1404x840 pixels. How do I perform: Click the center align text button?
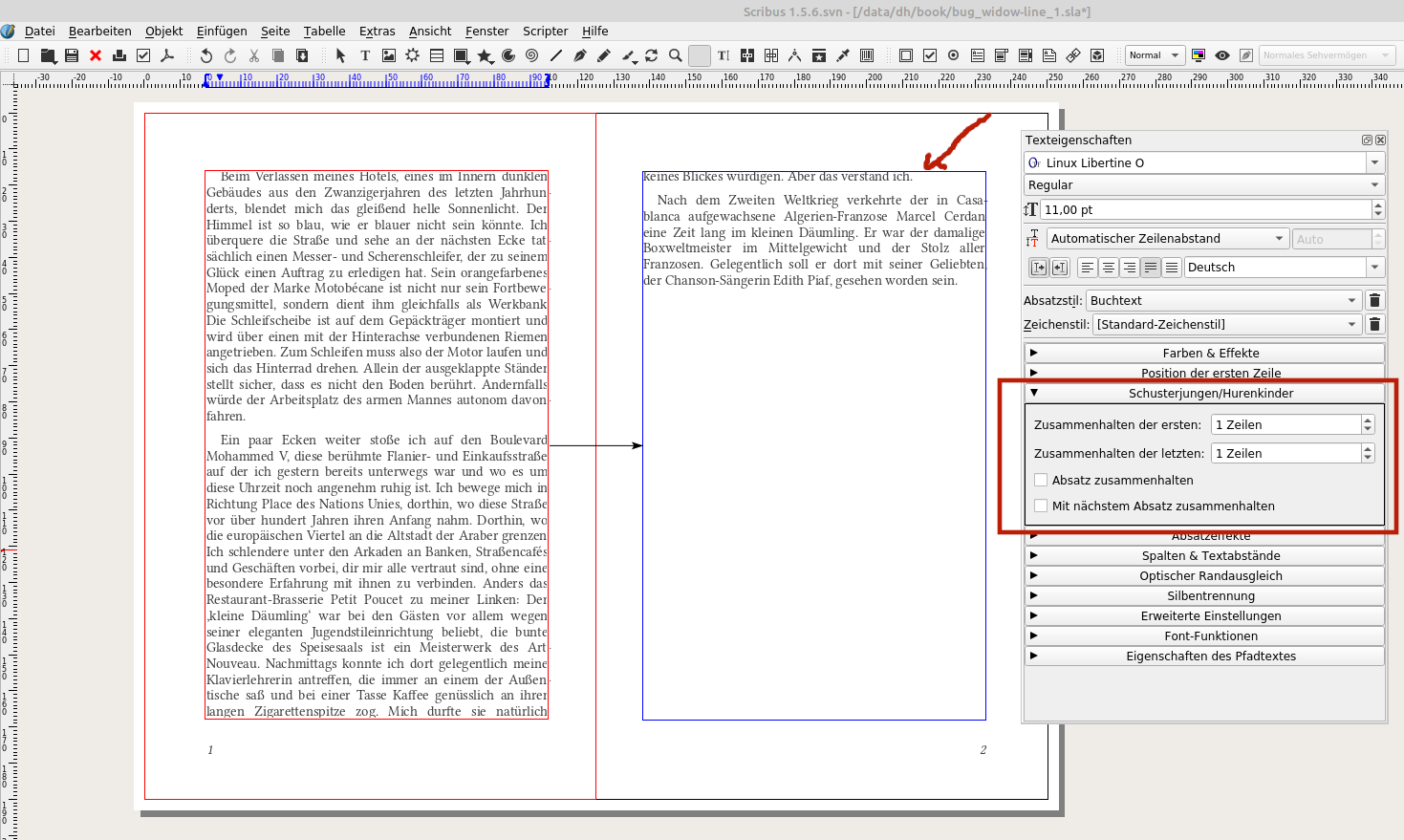click(1109, 268)
